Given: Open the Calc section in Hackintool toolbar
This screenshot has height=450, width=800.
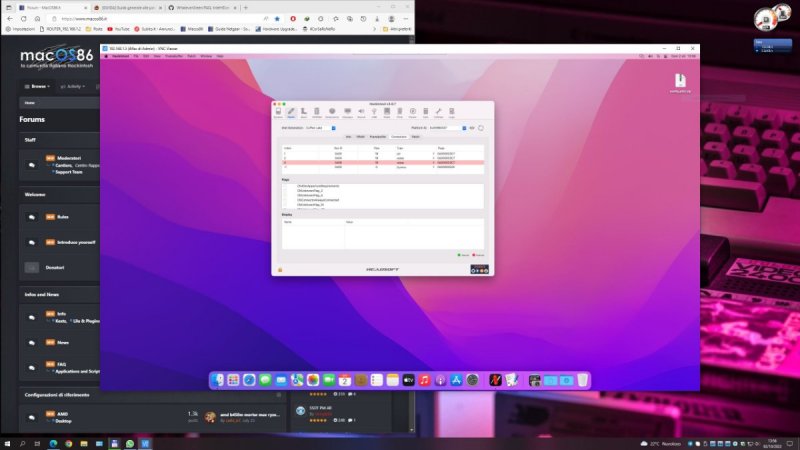Looking at the screenshot, I should [426, 113].
